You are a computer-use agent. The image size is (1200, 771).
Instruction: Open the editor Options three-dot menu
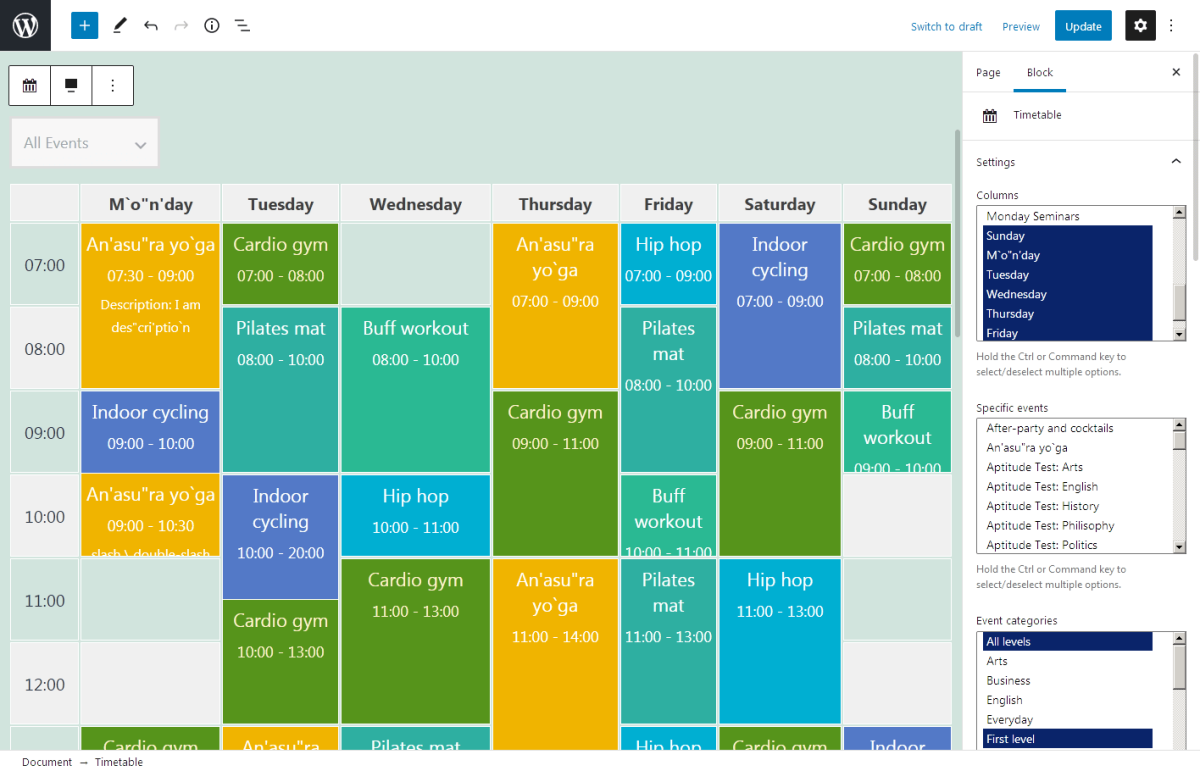pyautogui.click(x=1171, y=25)
